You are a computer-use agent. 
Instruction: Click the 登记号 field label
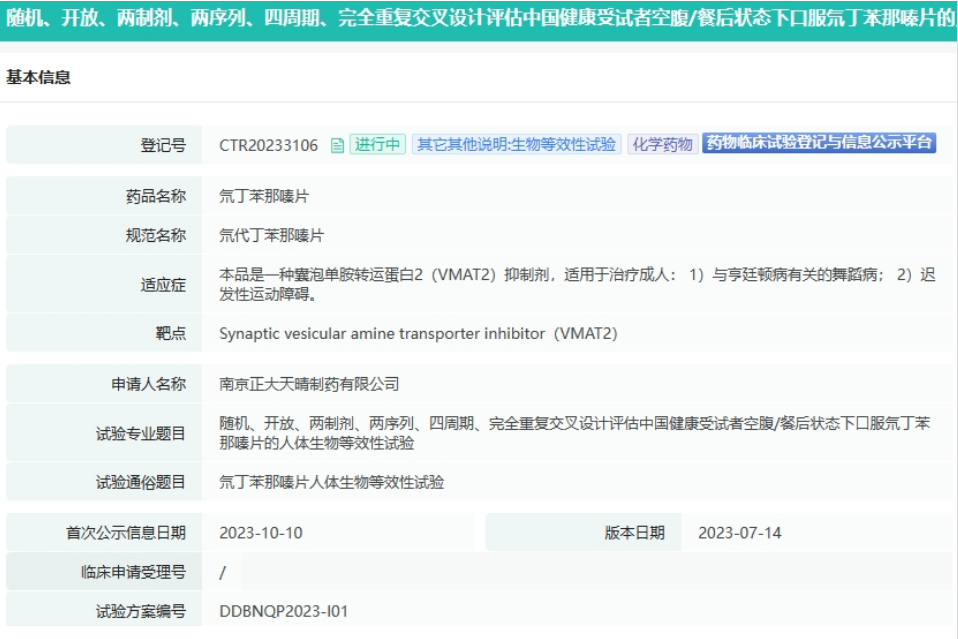163,145
